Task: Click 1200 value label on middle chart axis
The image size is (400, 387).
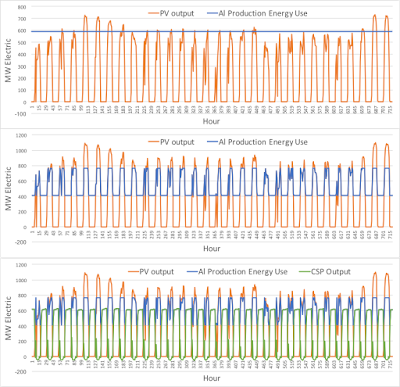Action: 21,135
